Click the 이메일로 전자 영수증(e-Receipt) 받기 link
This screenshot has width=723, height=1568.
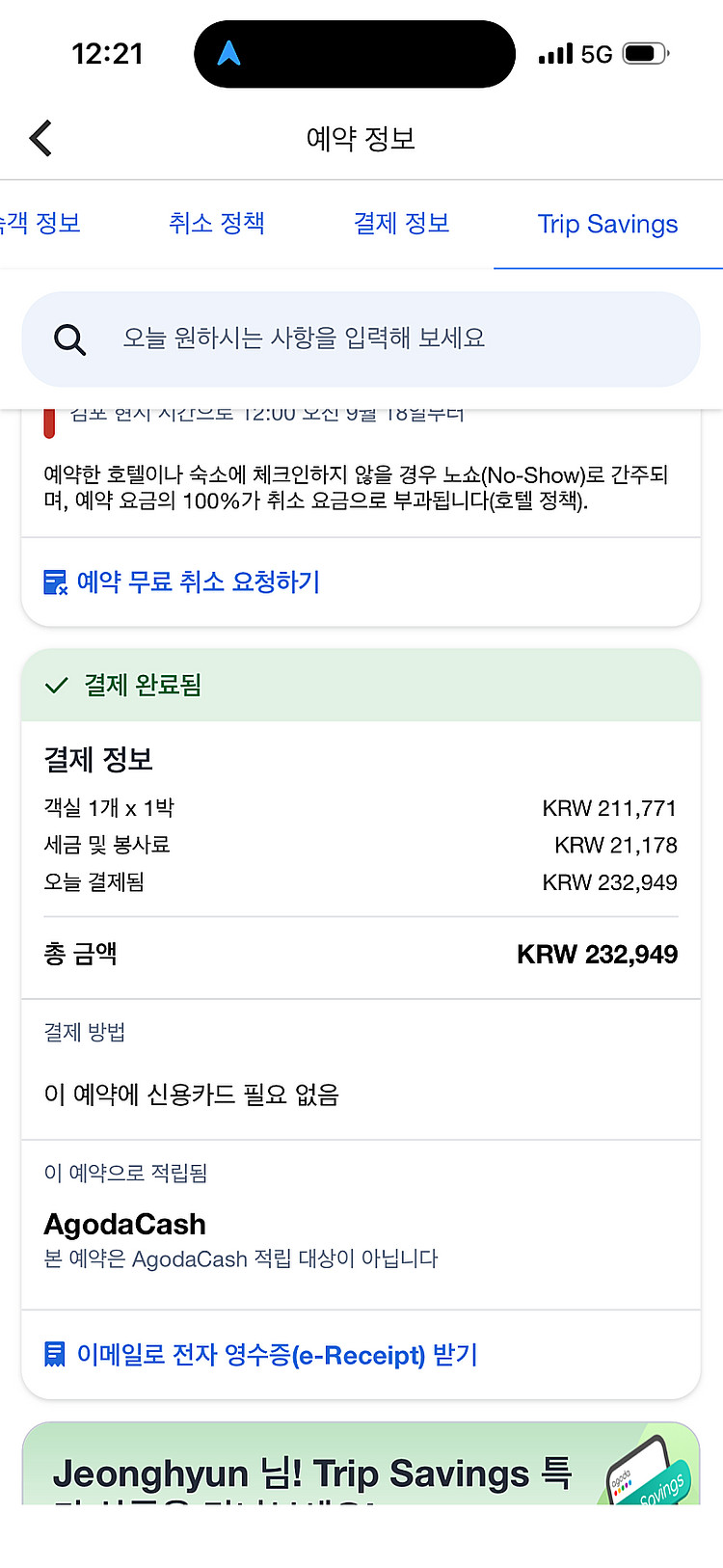click(278, 1355)
